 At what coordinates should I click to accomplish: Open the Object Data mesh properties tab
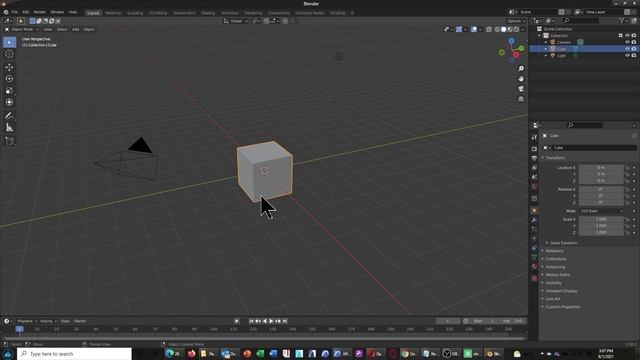pos(534,257)
